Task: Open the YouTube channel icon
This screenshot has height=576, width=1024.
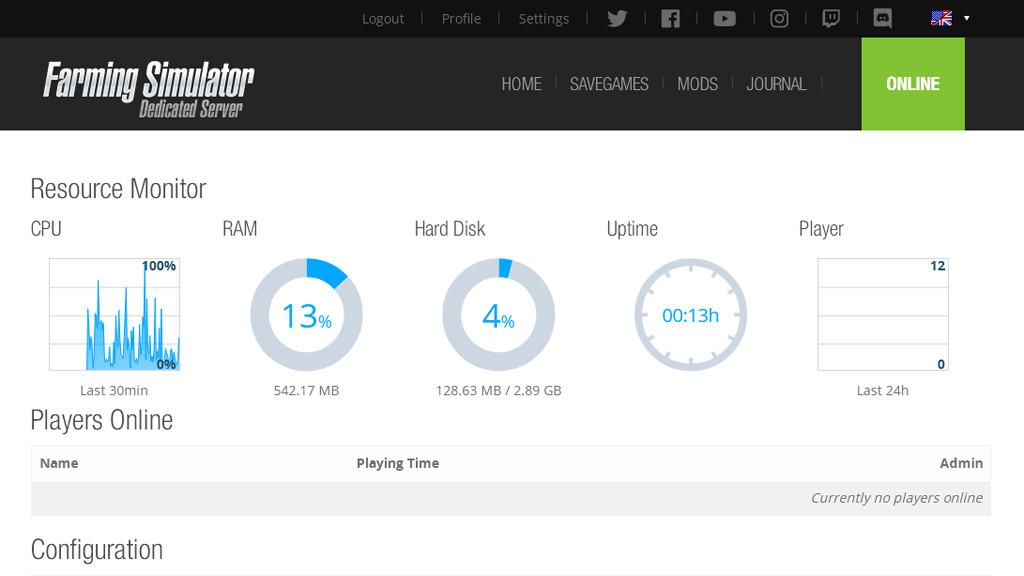Action: pyautogui.click(x=724, y=18)
